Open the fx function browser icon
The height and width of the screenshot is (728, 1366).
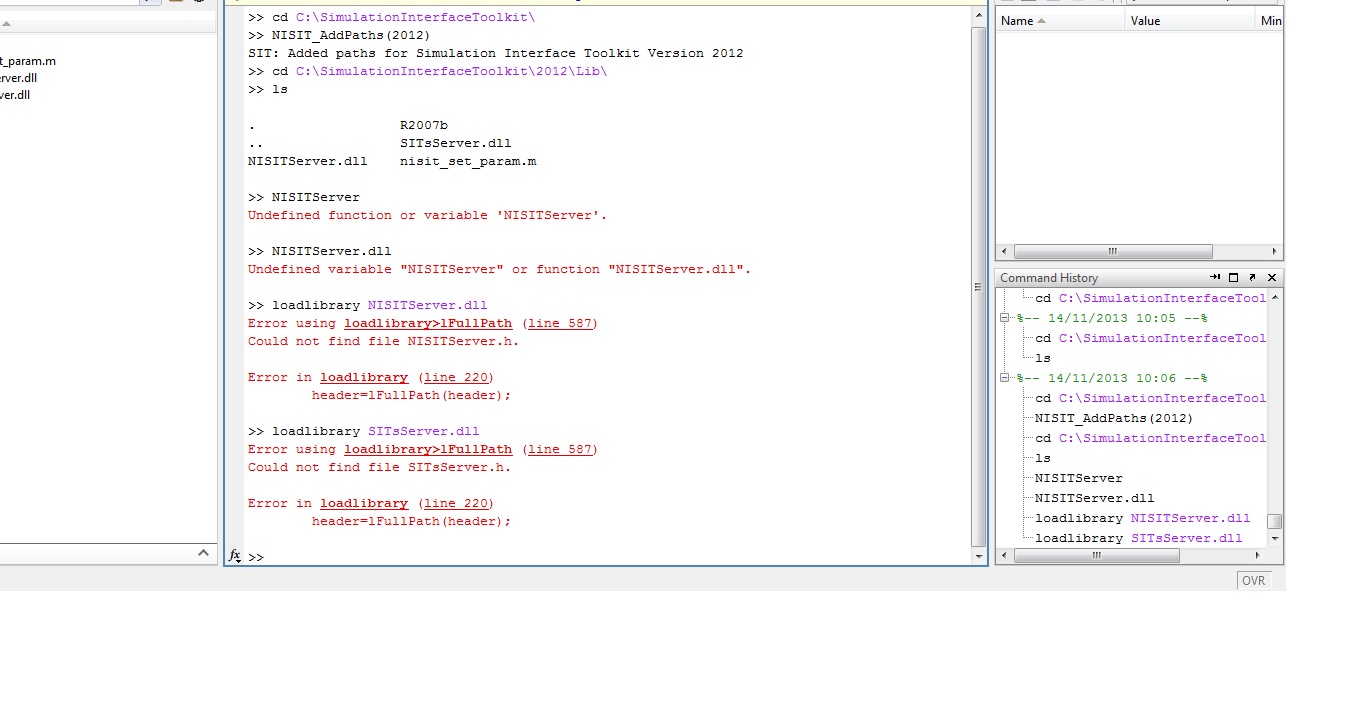234,556
